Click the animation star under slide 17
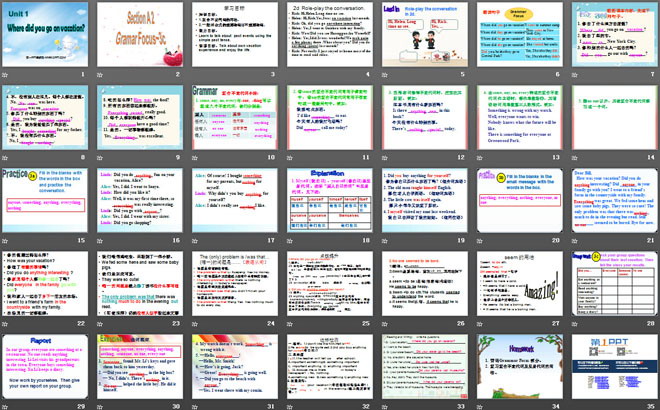This screenshot has width=660, height=410. click(x=195, y=241)
